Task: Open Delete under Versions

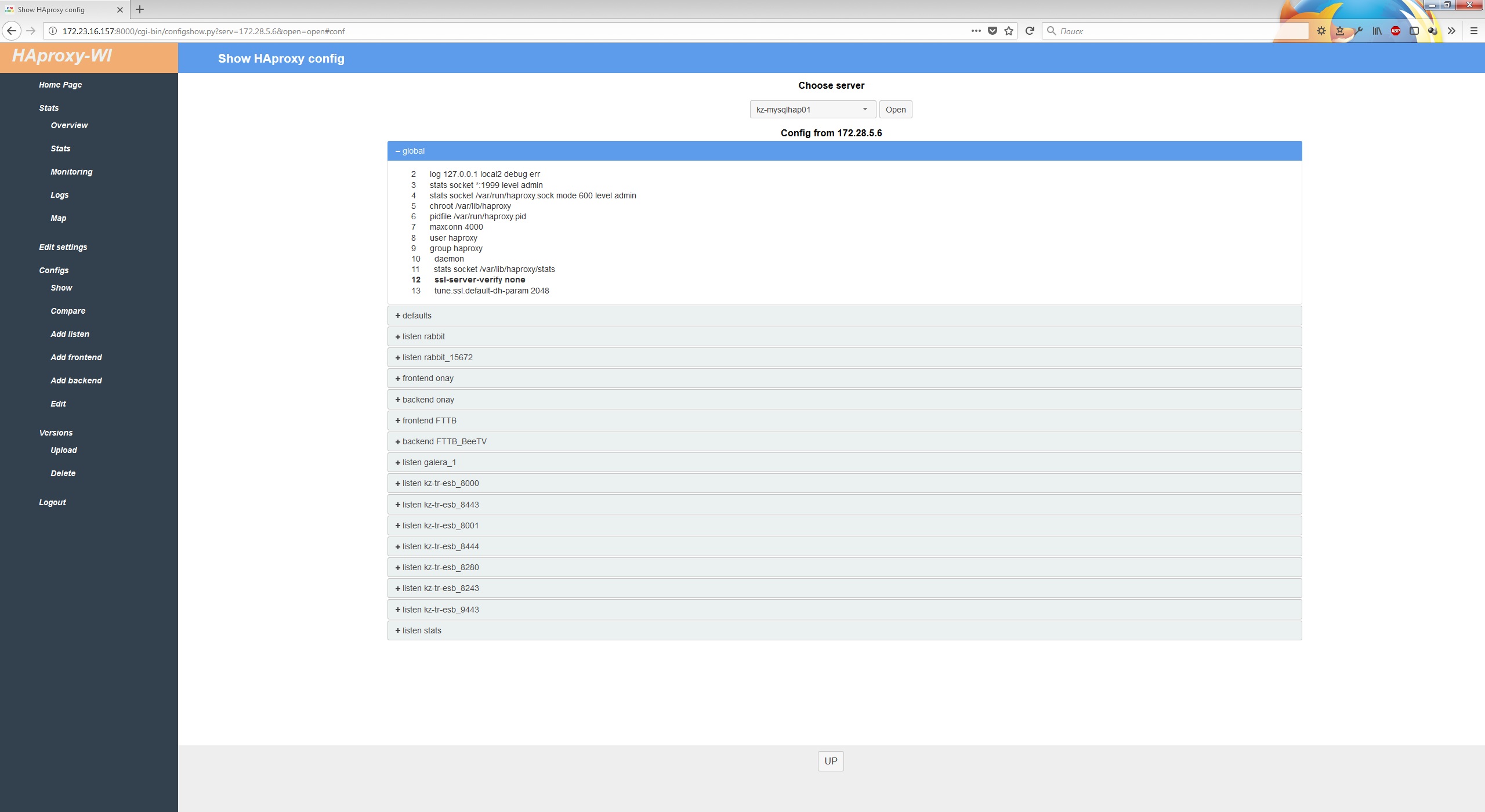Action: 63,473
